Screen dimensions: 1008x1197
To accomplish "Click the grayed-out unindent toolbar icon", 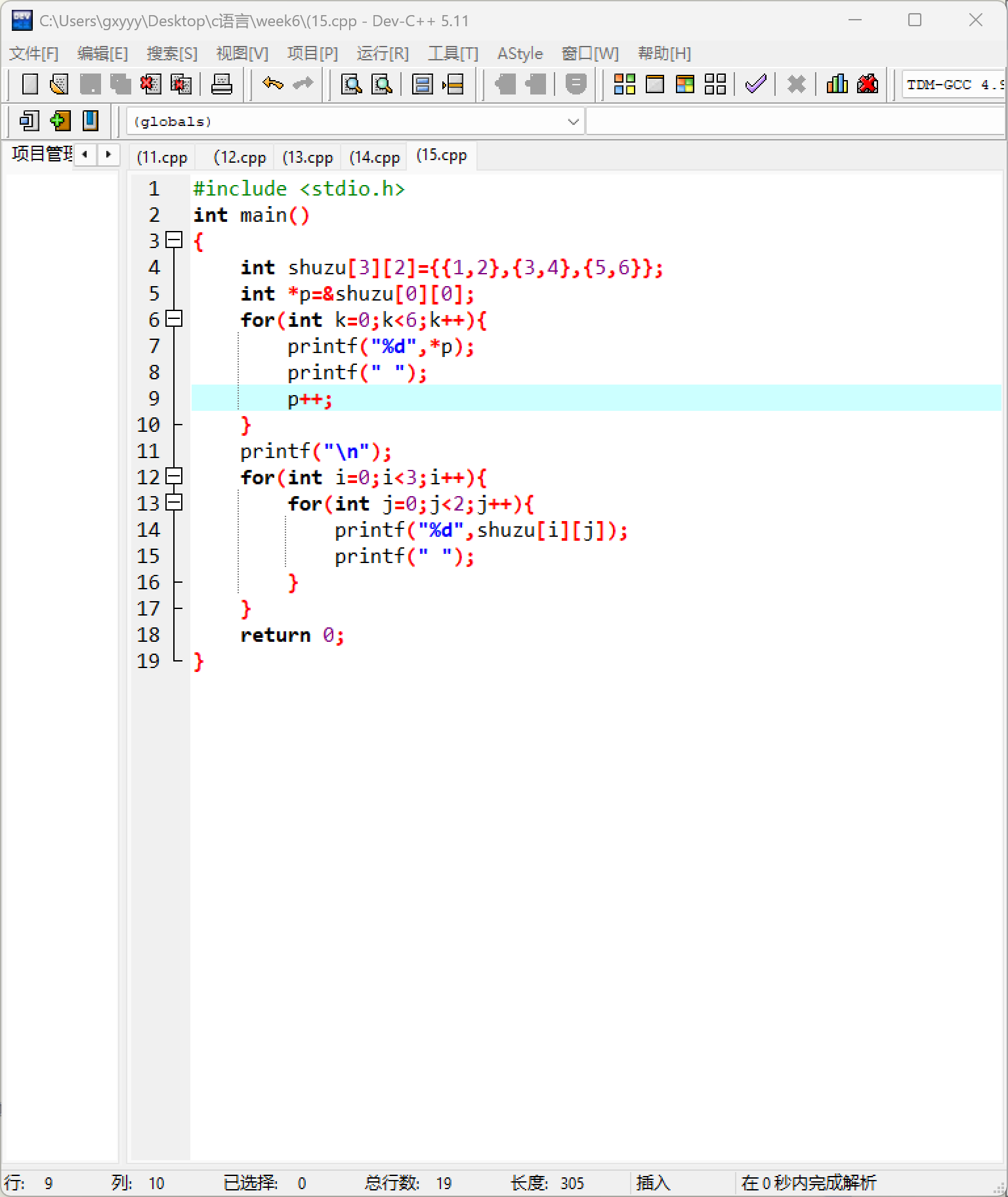I will [535, 84].
